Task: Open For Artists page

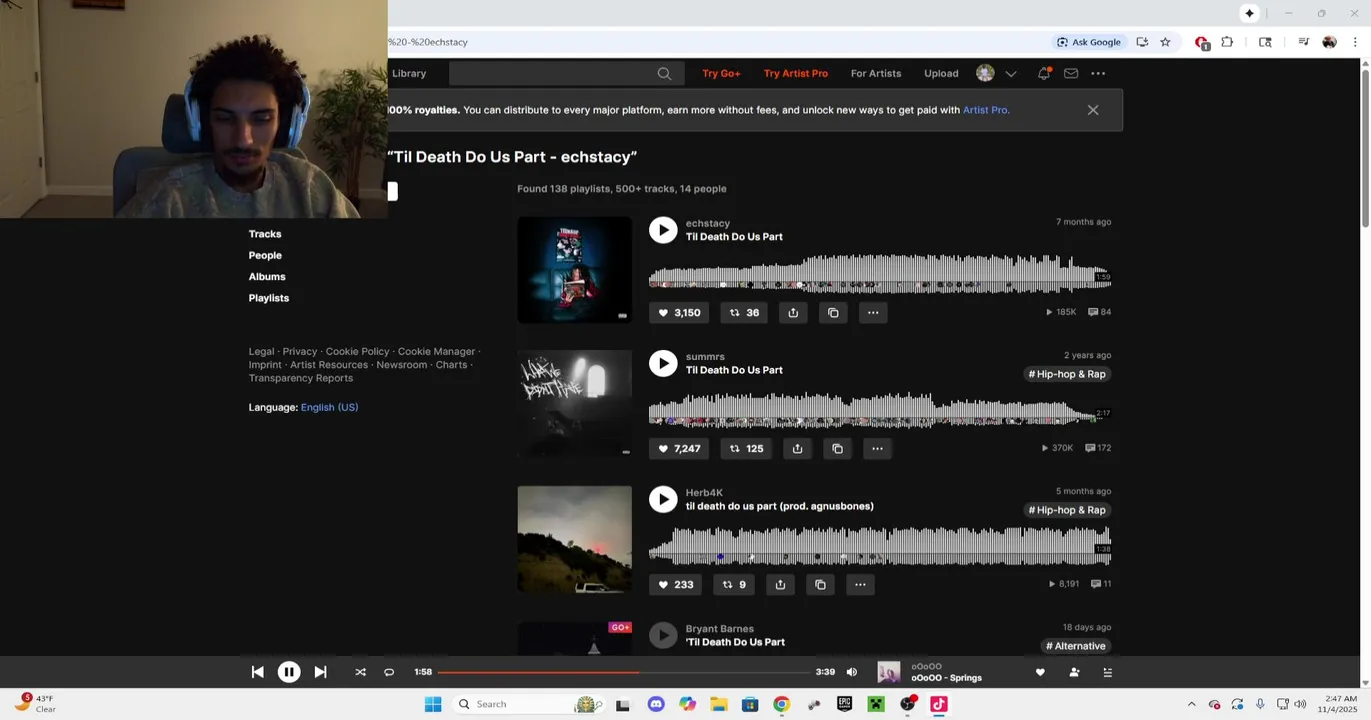Action: [x=876, y=74]
